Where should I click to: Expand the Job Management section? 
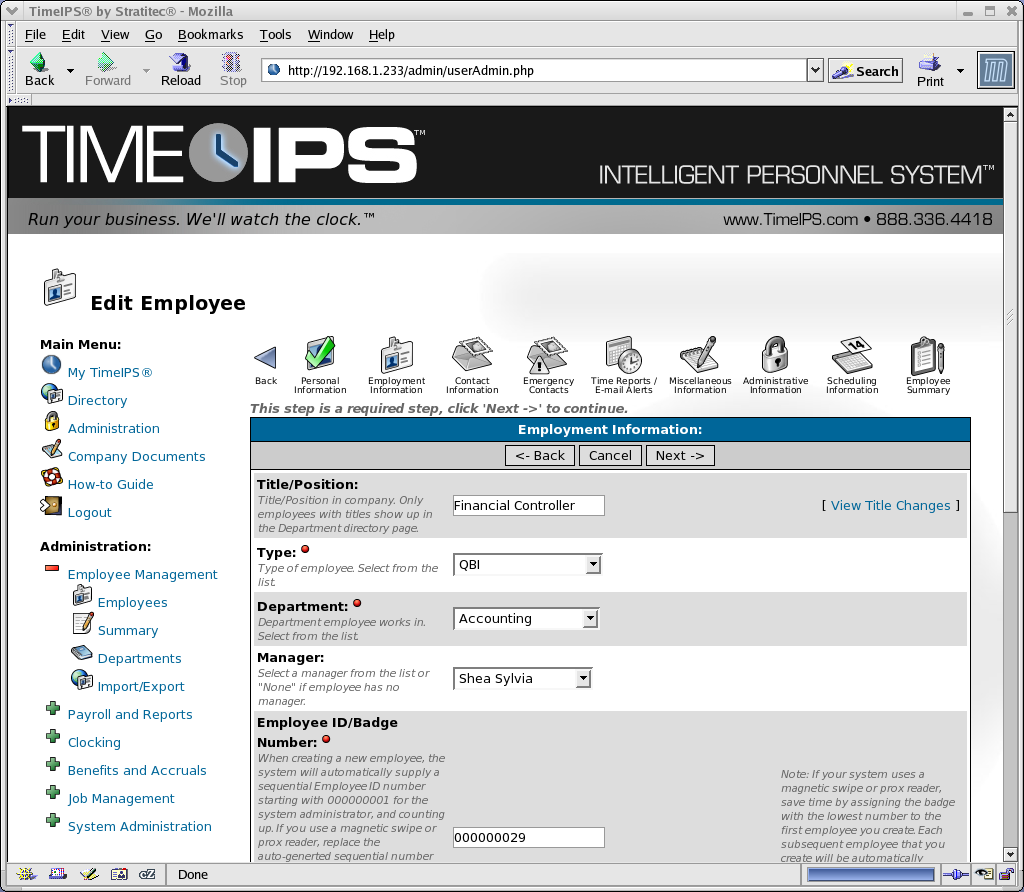53,792
